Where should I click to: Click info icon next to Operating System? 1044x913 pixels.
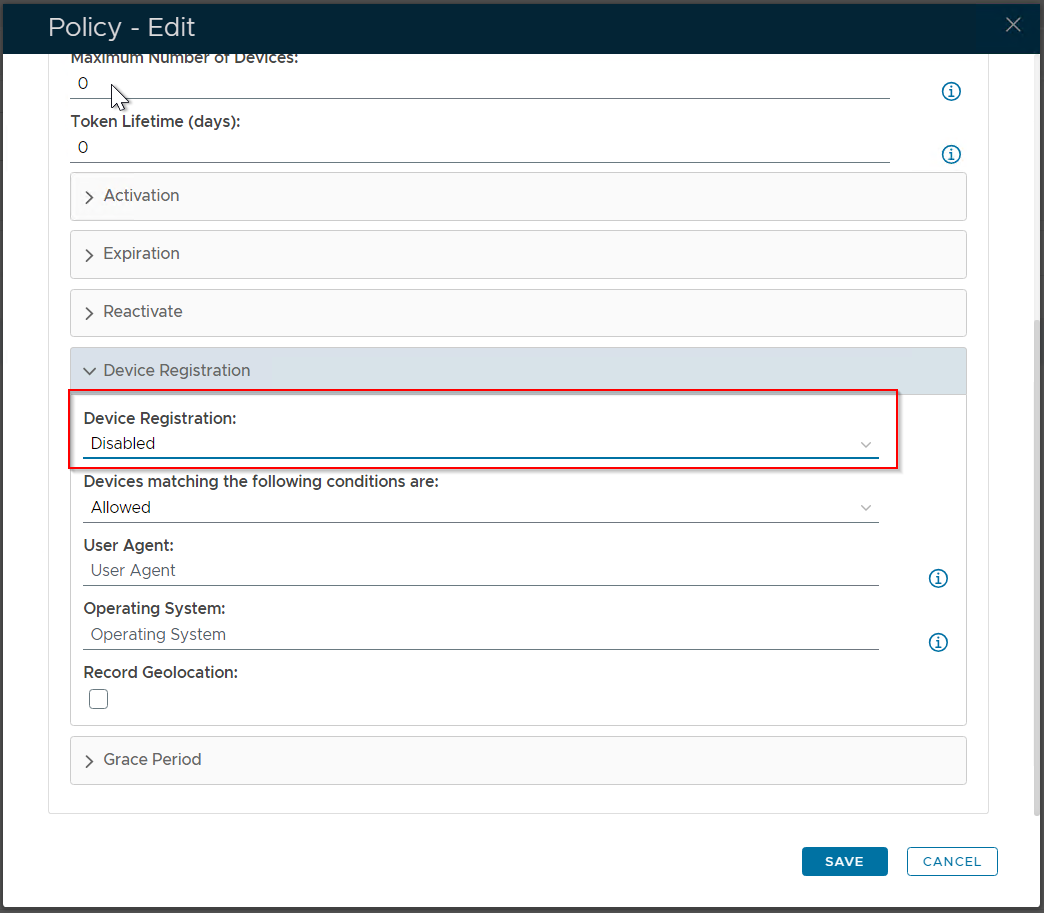tap(937, 643)
